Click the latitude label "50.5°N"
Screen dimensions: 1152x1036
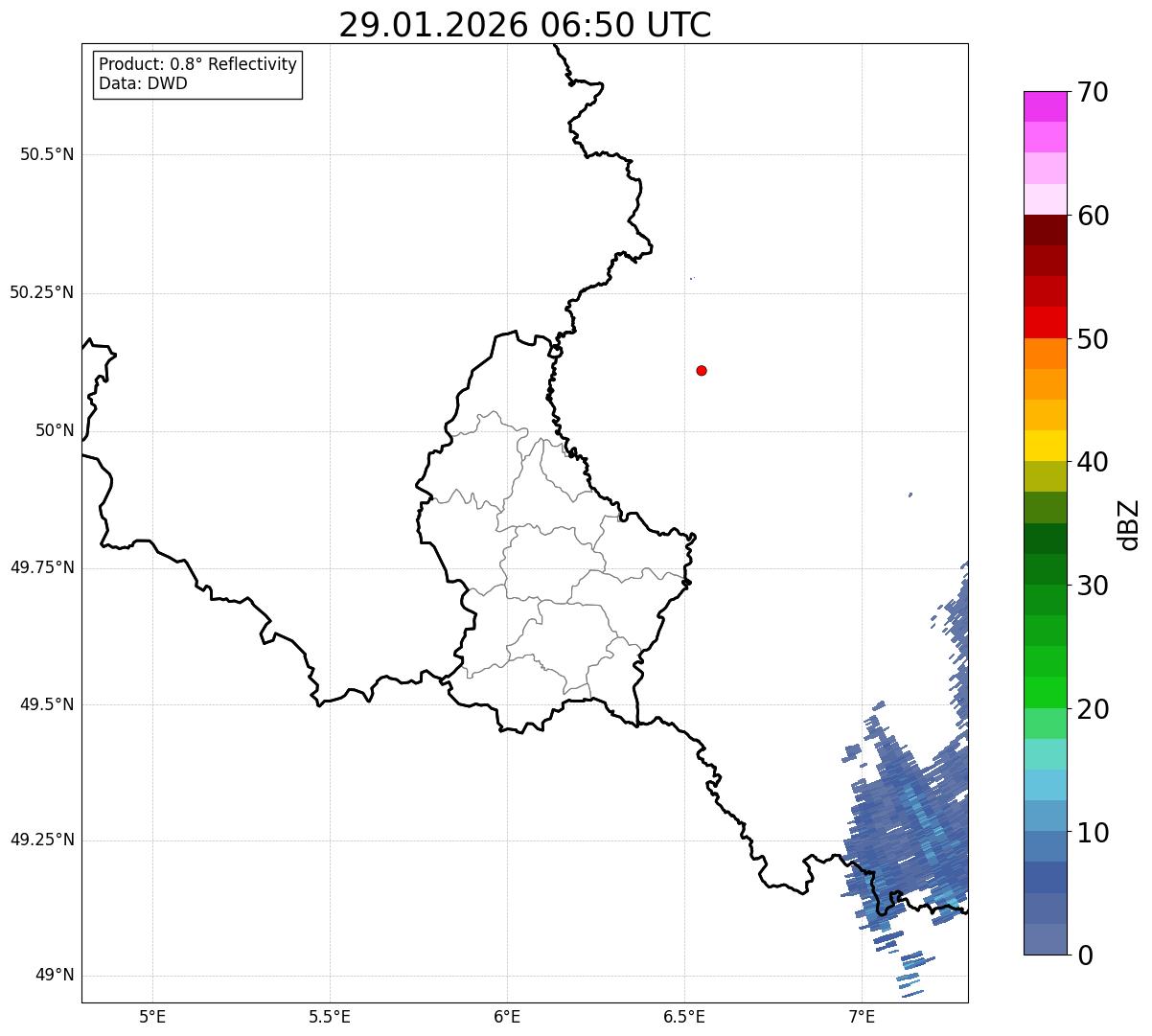(47, 154)
